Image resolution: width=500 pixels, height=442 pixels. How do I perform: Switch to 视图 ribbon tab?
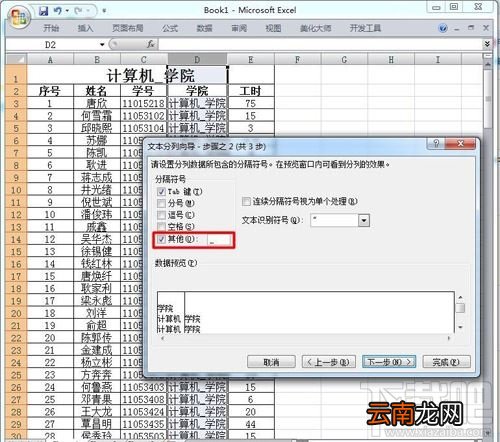click(x=273, y=28)
